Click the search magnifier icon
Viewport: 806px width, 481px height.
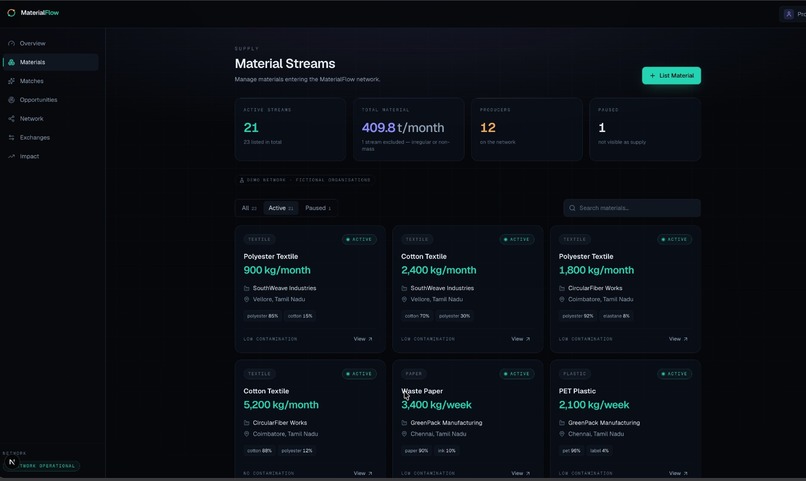pyautogui.click(x=572, y=208)
